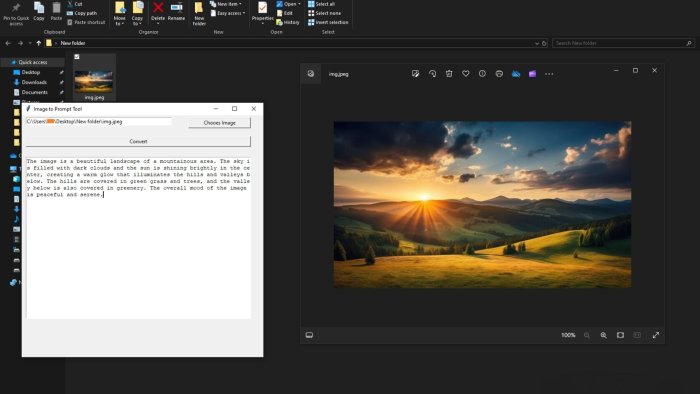This screenshot has height=394, width=700.
Task: Go forward using Explorer forward arrow
Action: click(x=20, y=43)
